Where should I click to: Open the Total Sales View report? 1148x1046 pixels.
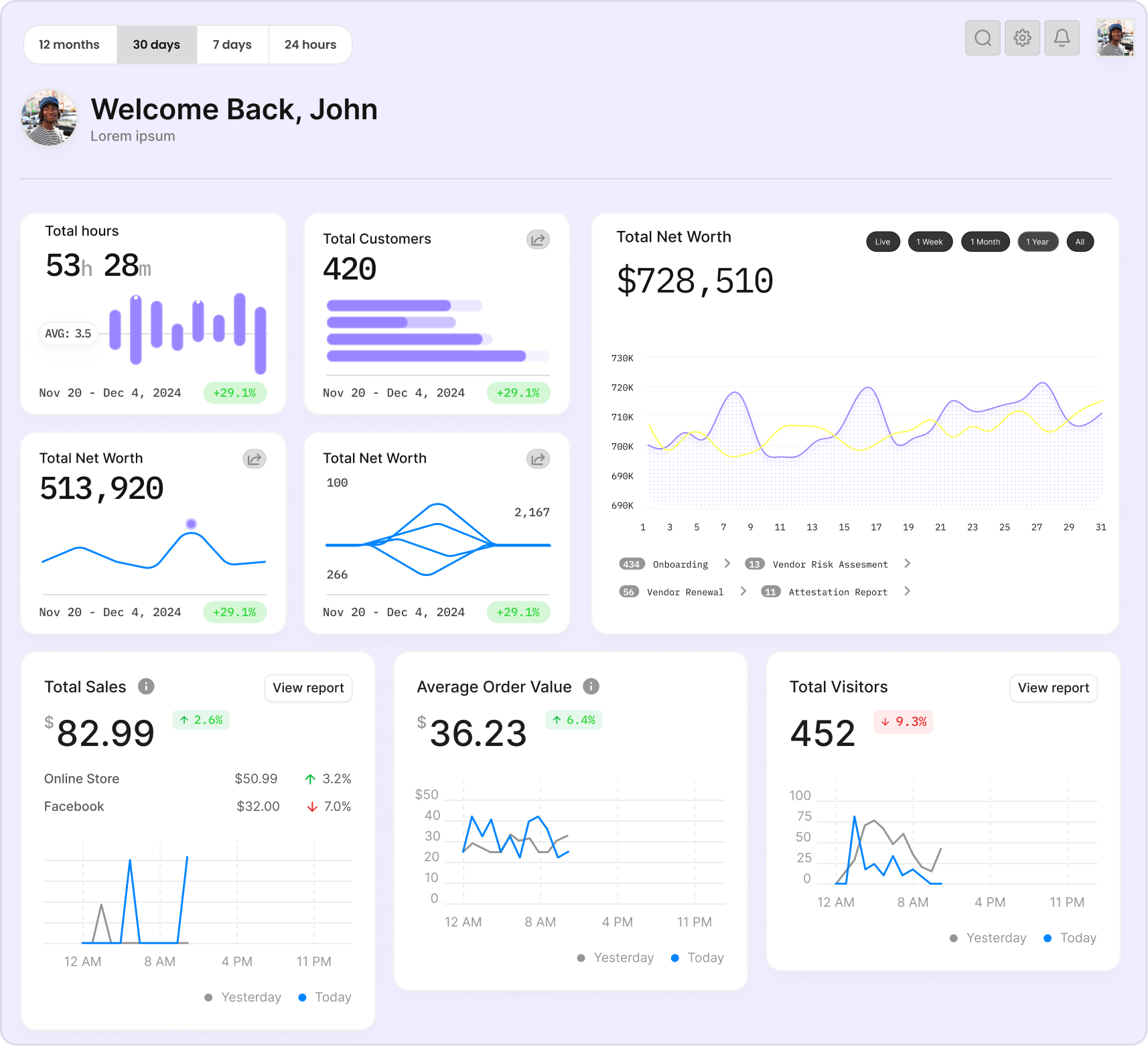pos(307,688)
